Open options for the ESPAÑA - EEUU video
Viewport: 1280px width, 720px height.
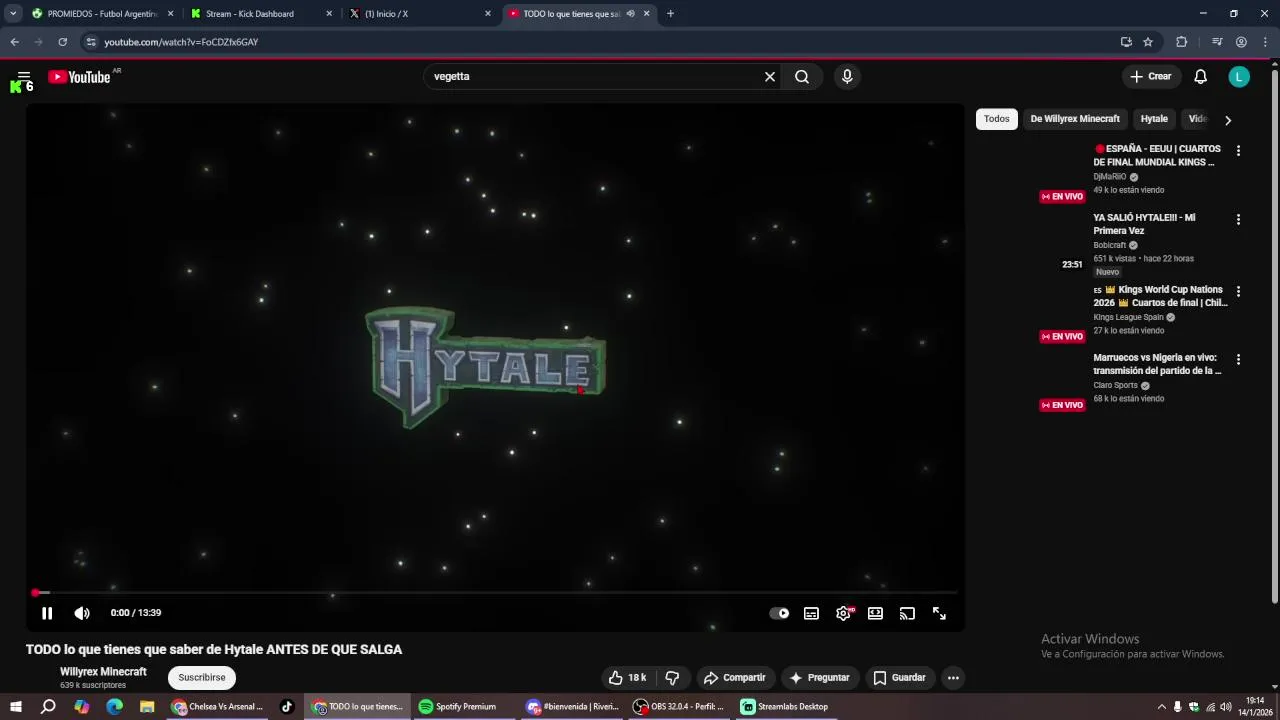1238,151
